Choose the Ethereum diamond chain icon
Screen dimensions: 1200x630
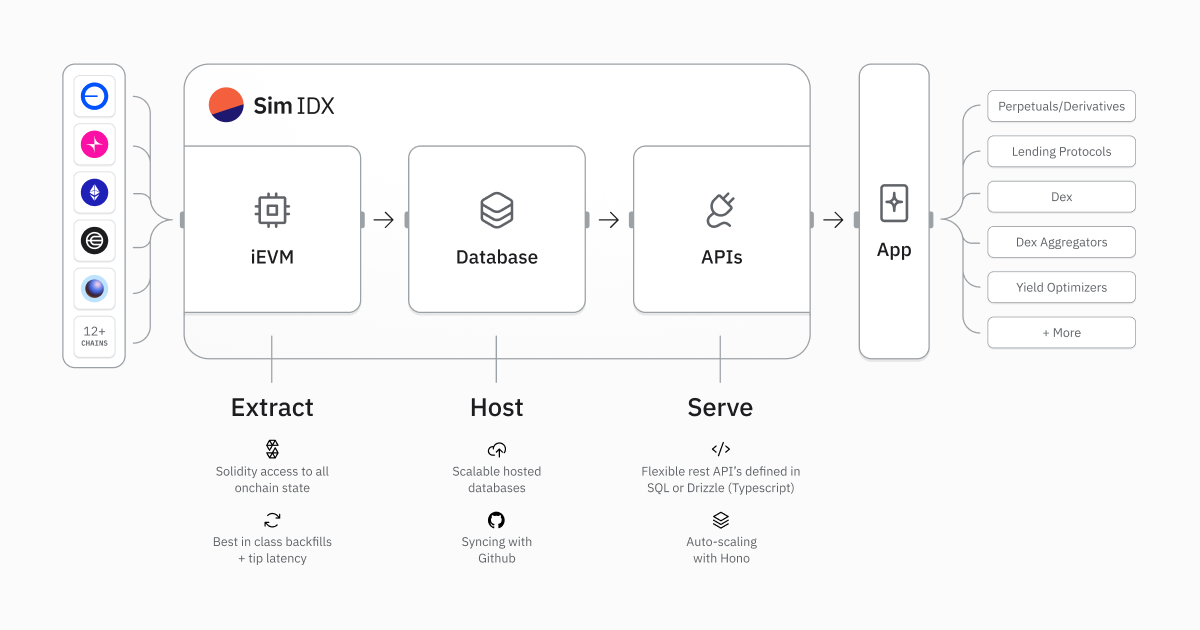(94, 193)
